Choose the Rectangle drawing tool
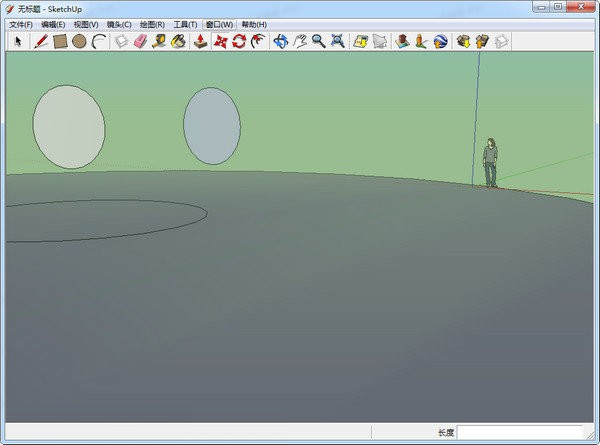Viewport: 600px width, 445px height. 60,41
